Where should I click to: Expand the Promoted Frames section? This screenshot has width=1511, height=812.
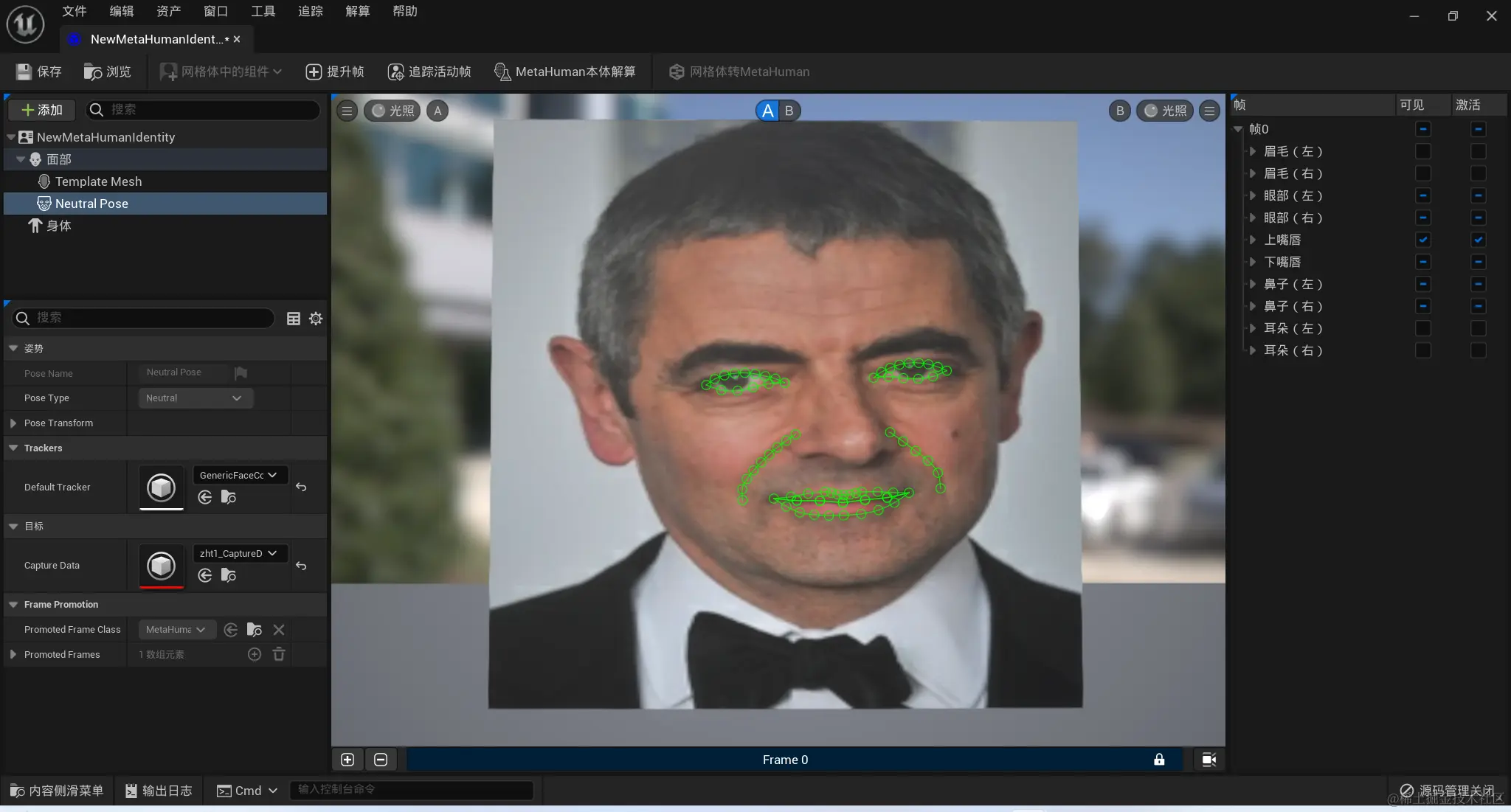12,655
